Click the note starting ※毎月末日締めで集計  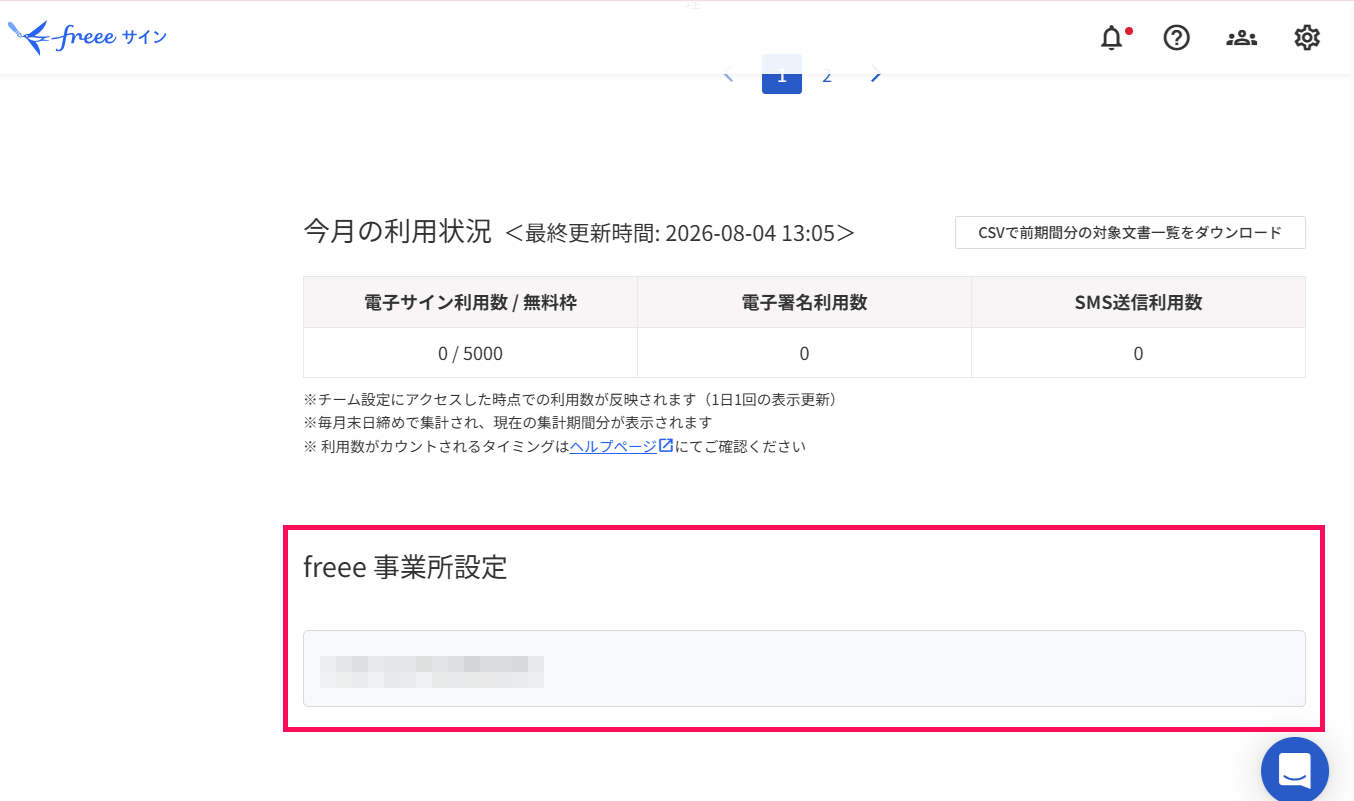pos(508,422)
